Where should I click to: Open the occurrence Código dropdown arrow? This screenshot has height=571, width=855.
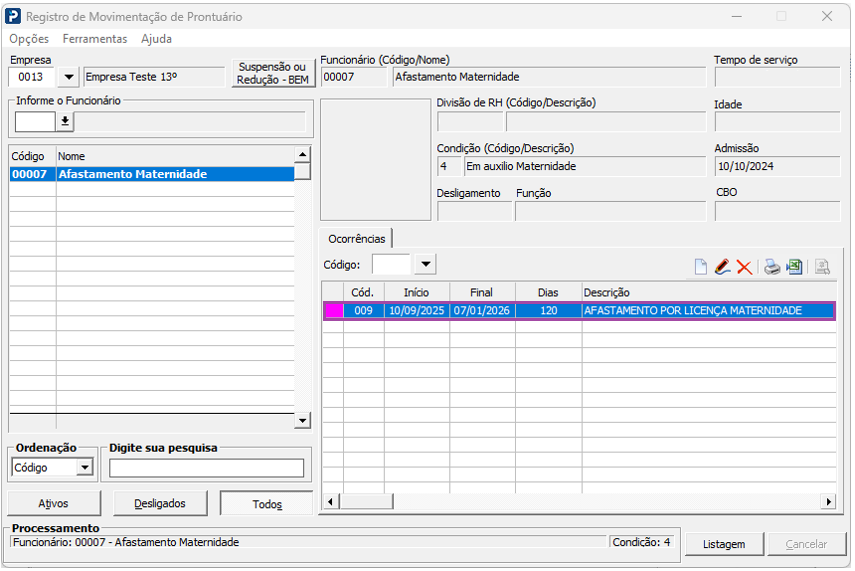click(425, 264)
